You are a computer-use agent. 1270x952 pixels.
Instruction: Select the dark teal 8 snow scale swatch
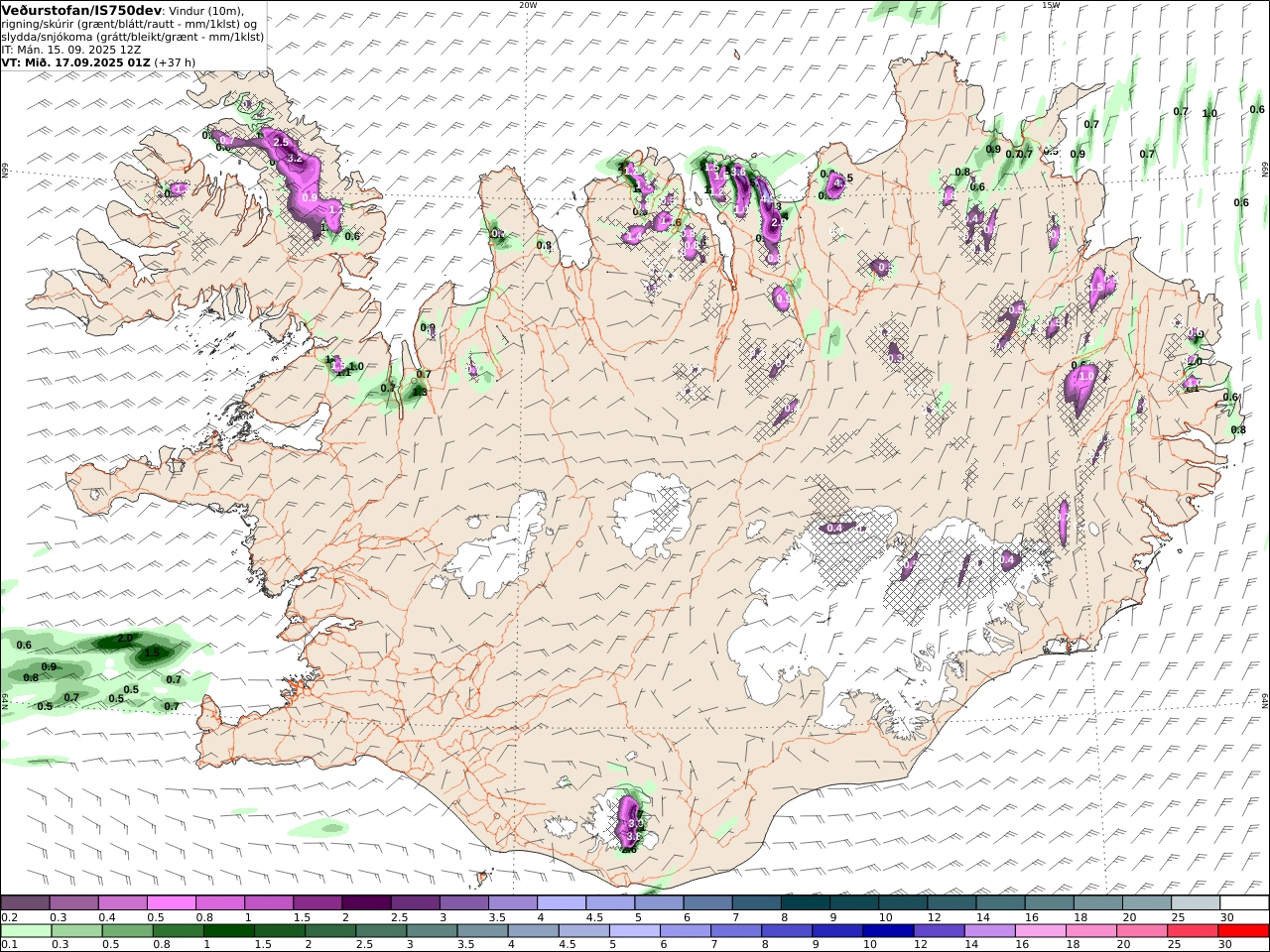[805, 902]
